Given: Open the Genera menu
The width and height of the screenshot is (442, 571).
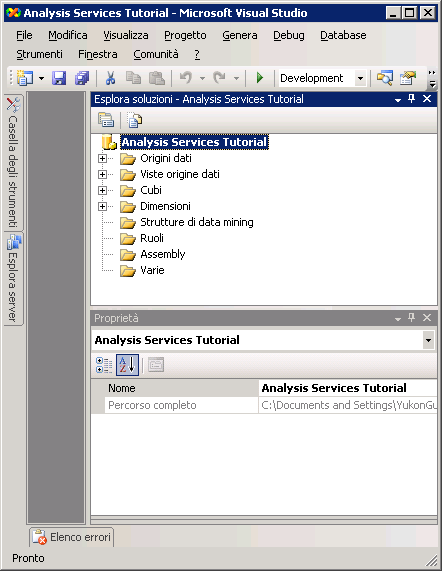Looking at the screenshot, I should (240, 35).
